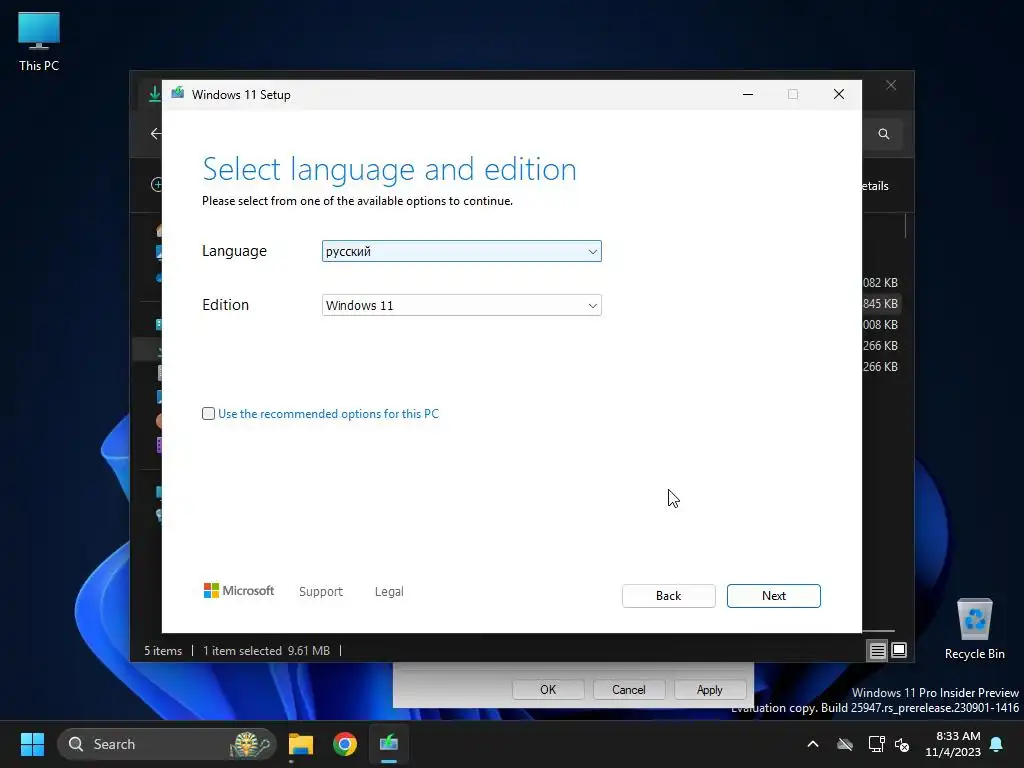Select the This PC desktop icon

coord(39,41)
